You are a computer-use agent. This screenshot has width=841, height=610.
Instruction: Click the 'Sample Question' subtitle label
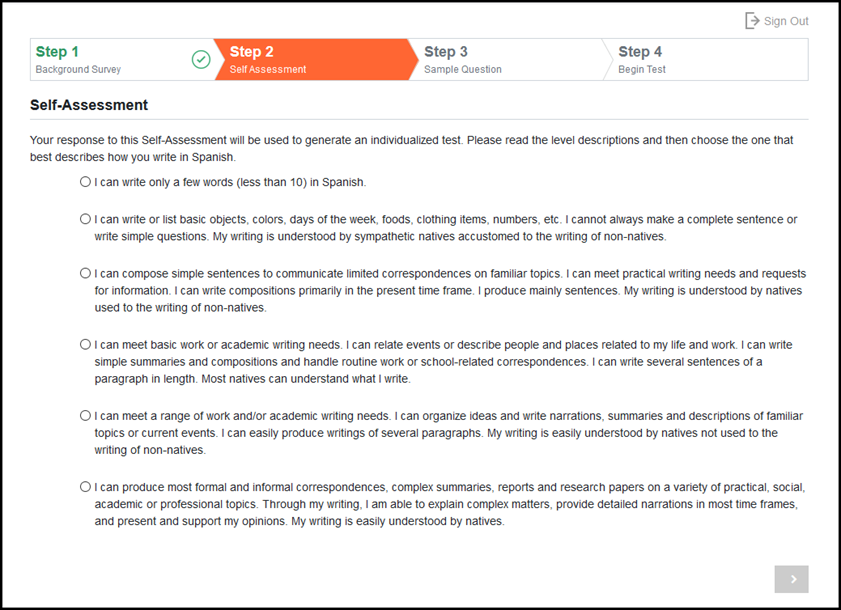click(463, 69)
